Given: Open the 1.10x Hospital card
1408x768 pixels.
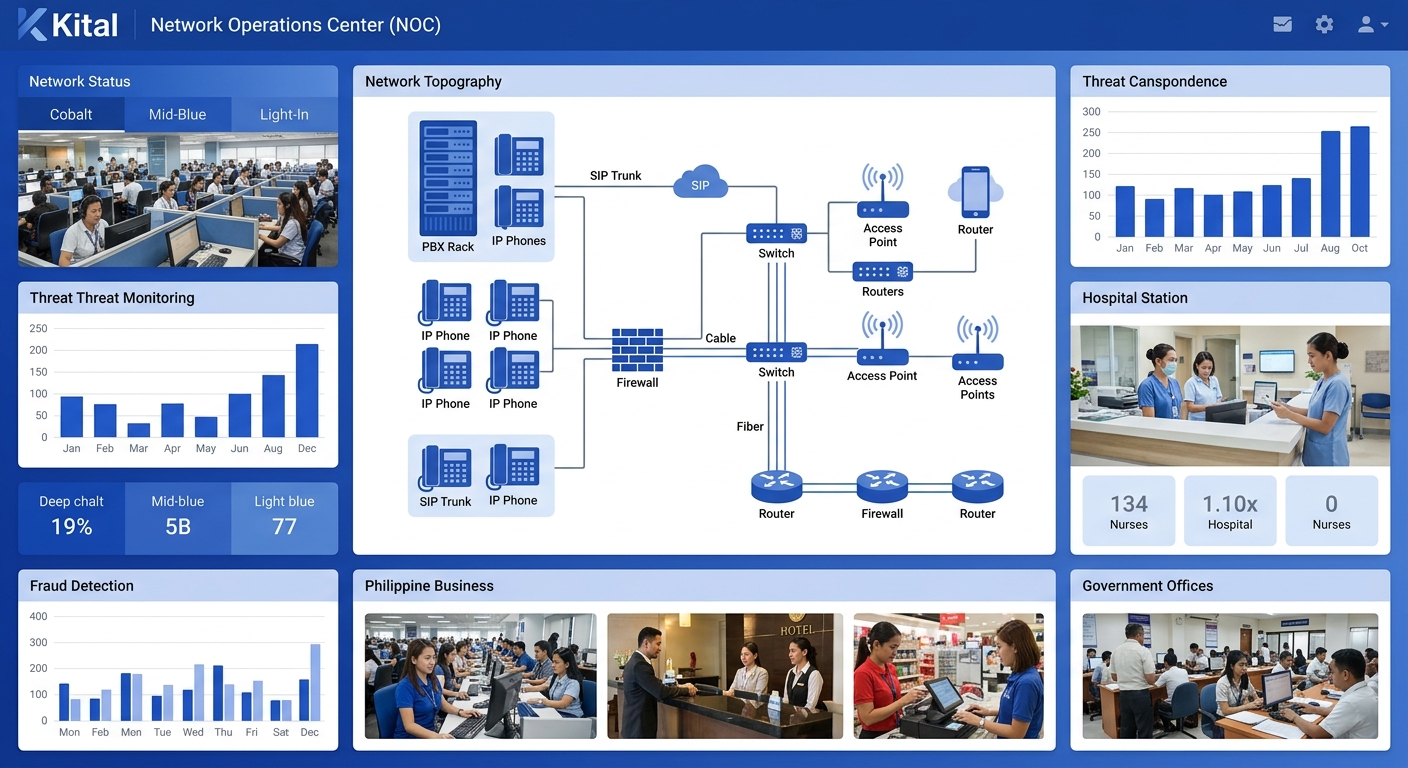Looking at the screenshot, I should (x=1230, y=510).
